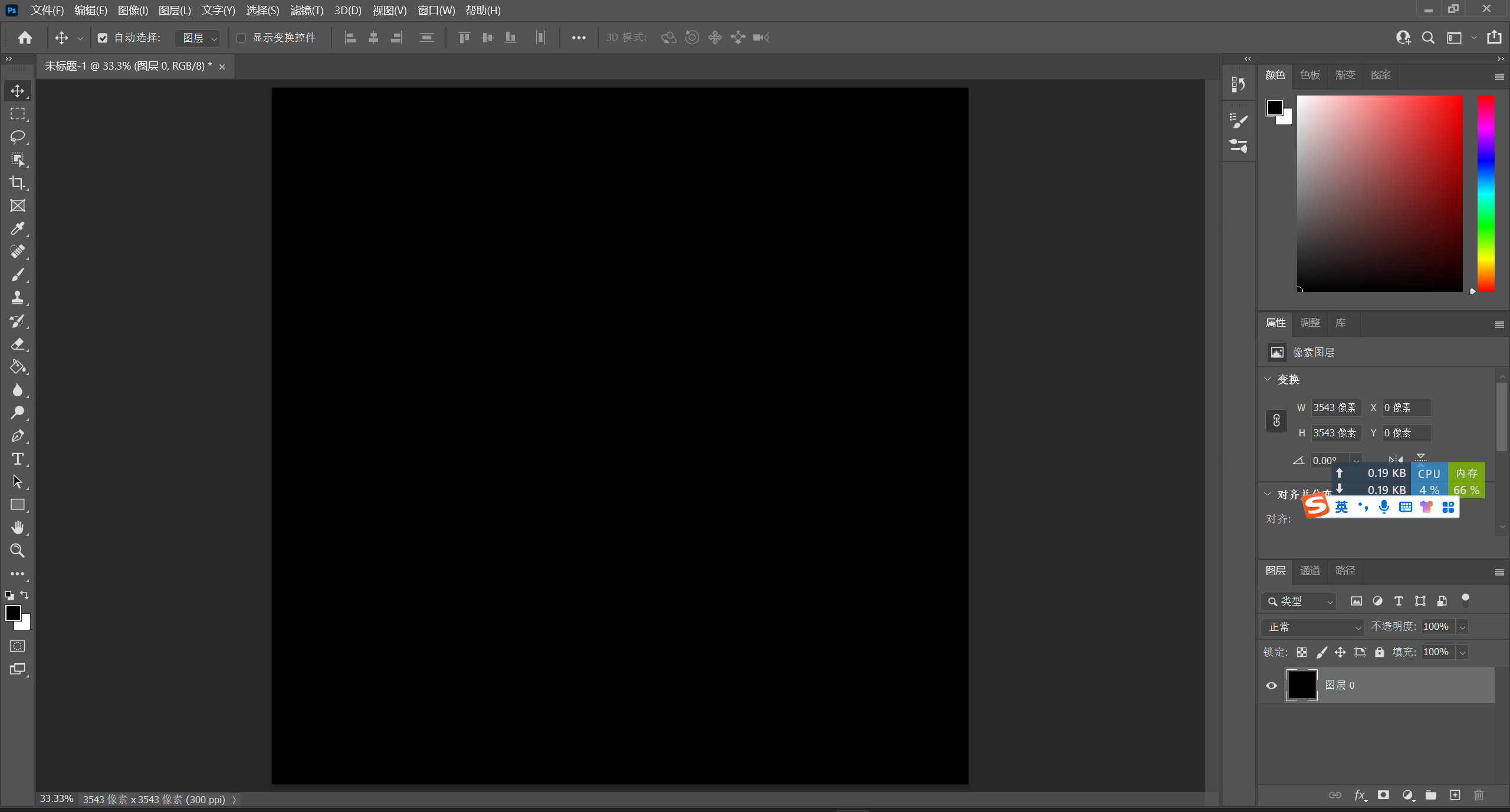Screen dimensions: 1510x812
Task: Activate the Eraser tool
Action: pos(17,344)
